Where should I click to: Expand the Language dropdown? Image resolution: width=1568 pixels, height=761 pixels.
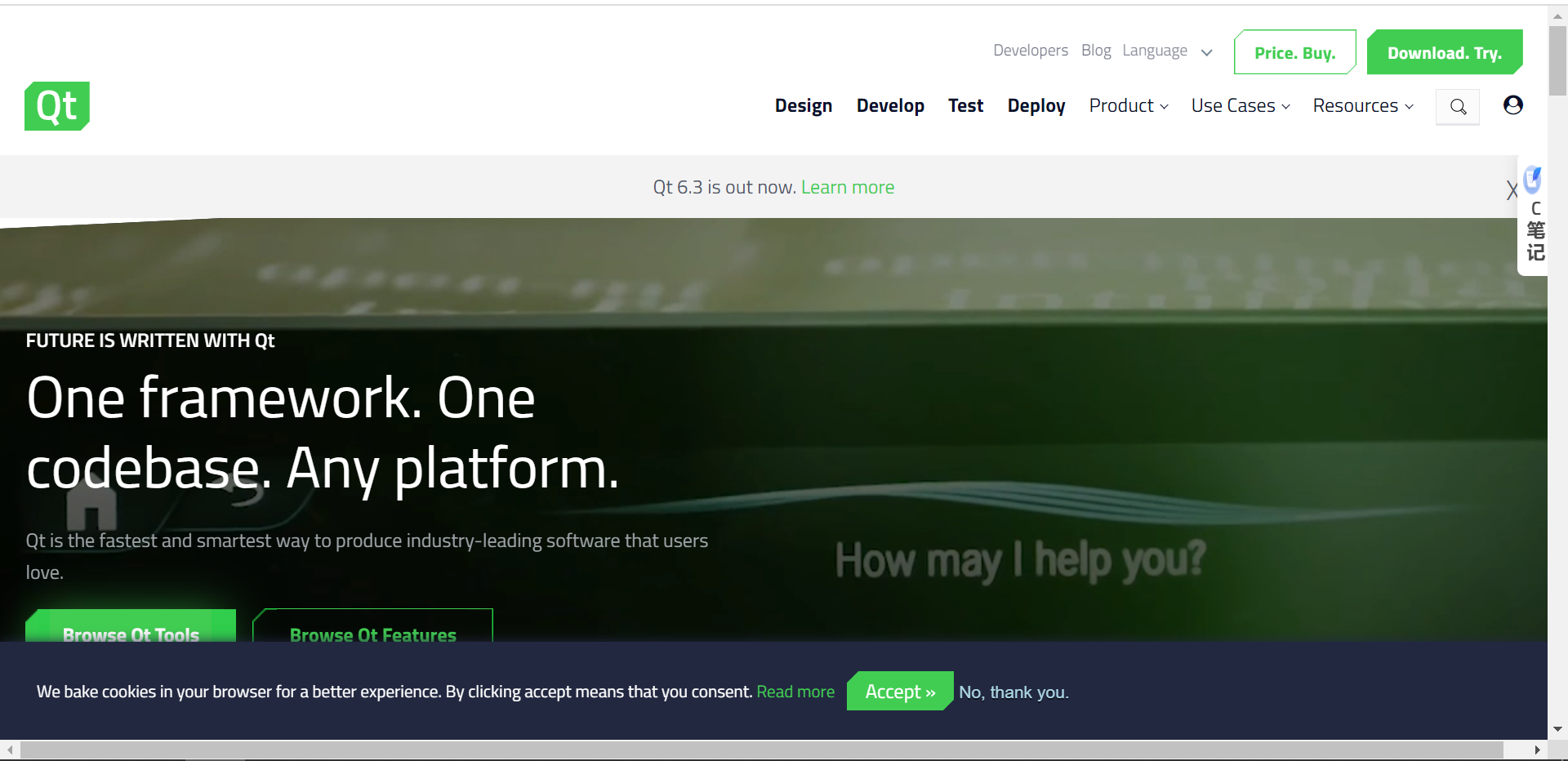click(1167, 51)
